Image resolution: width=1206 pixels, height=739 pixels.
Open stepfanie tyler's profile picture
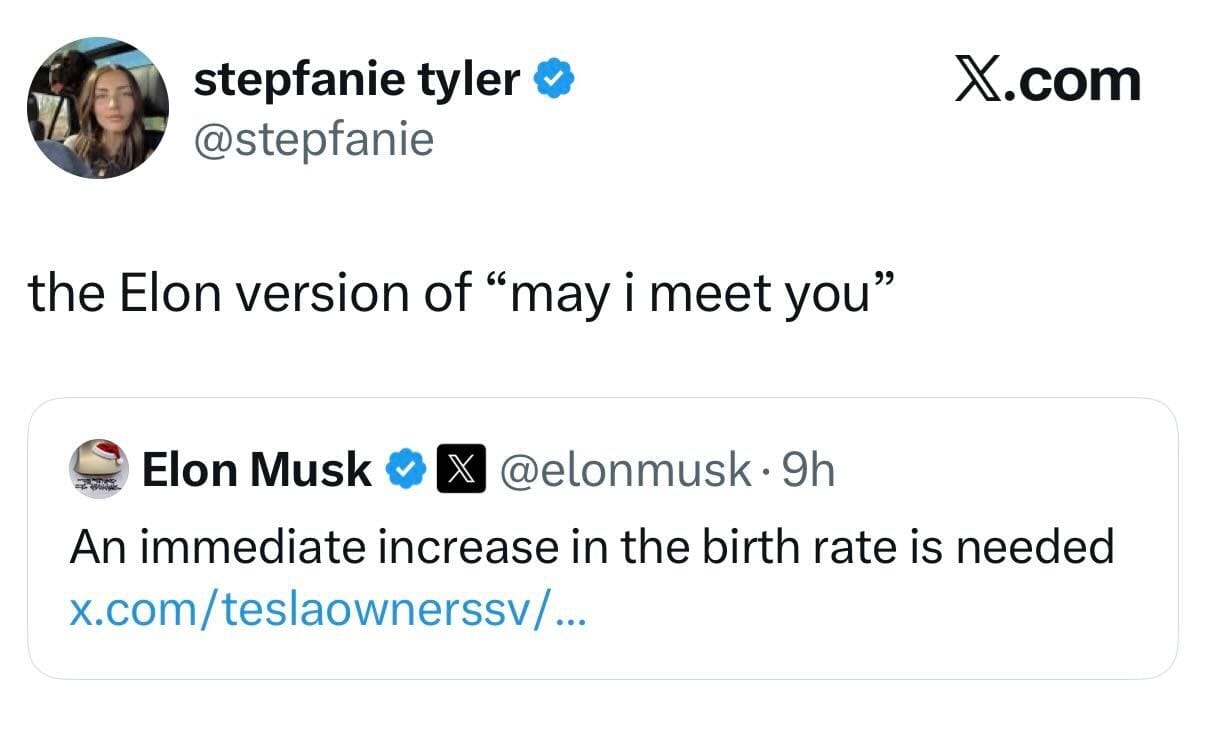[x=97, y=108]
